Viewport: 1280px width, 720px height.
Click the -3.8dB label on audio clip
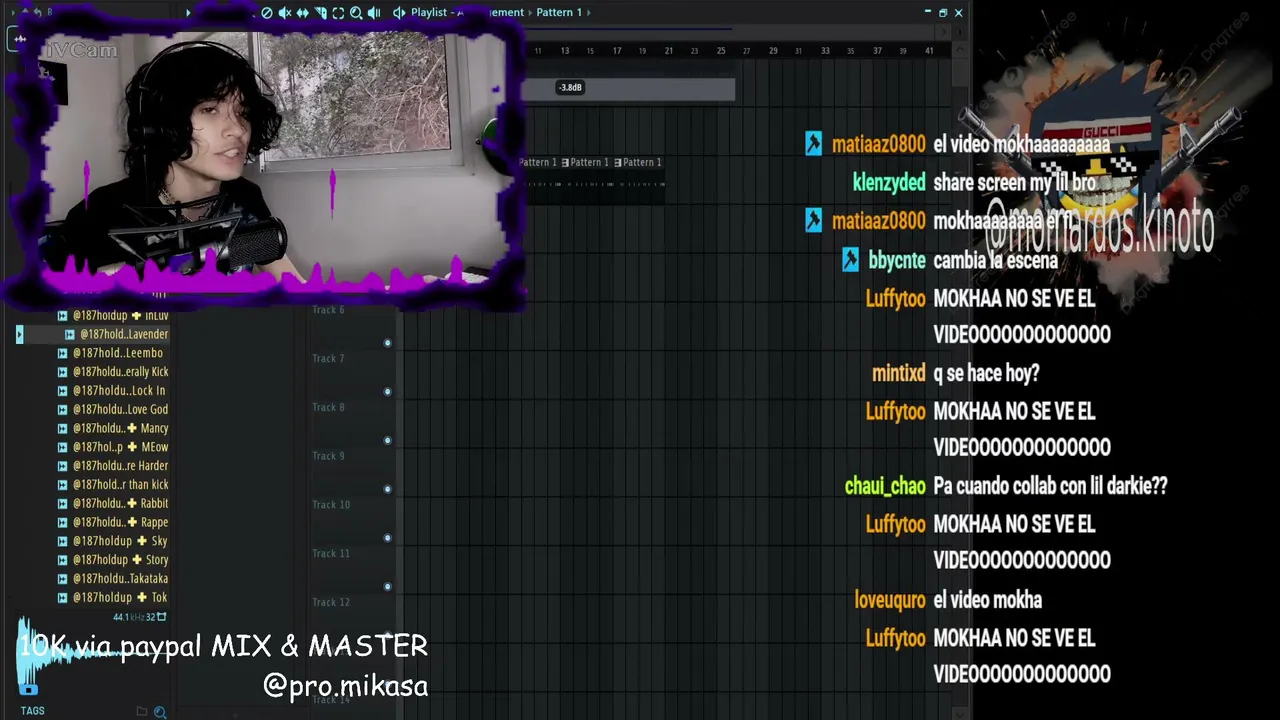pos(570,88)
